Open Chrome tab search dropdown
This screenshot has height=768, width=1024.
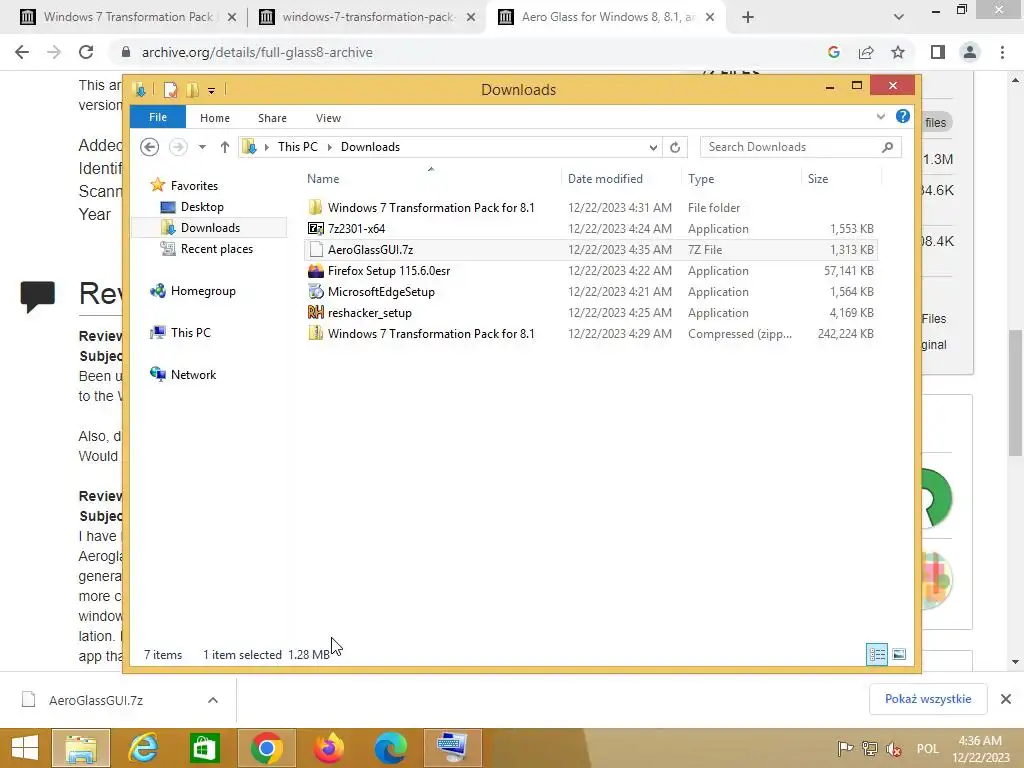pyautogui.click(x=899, y=17)
